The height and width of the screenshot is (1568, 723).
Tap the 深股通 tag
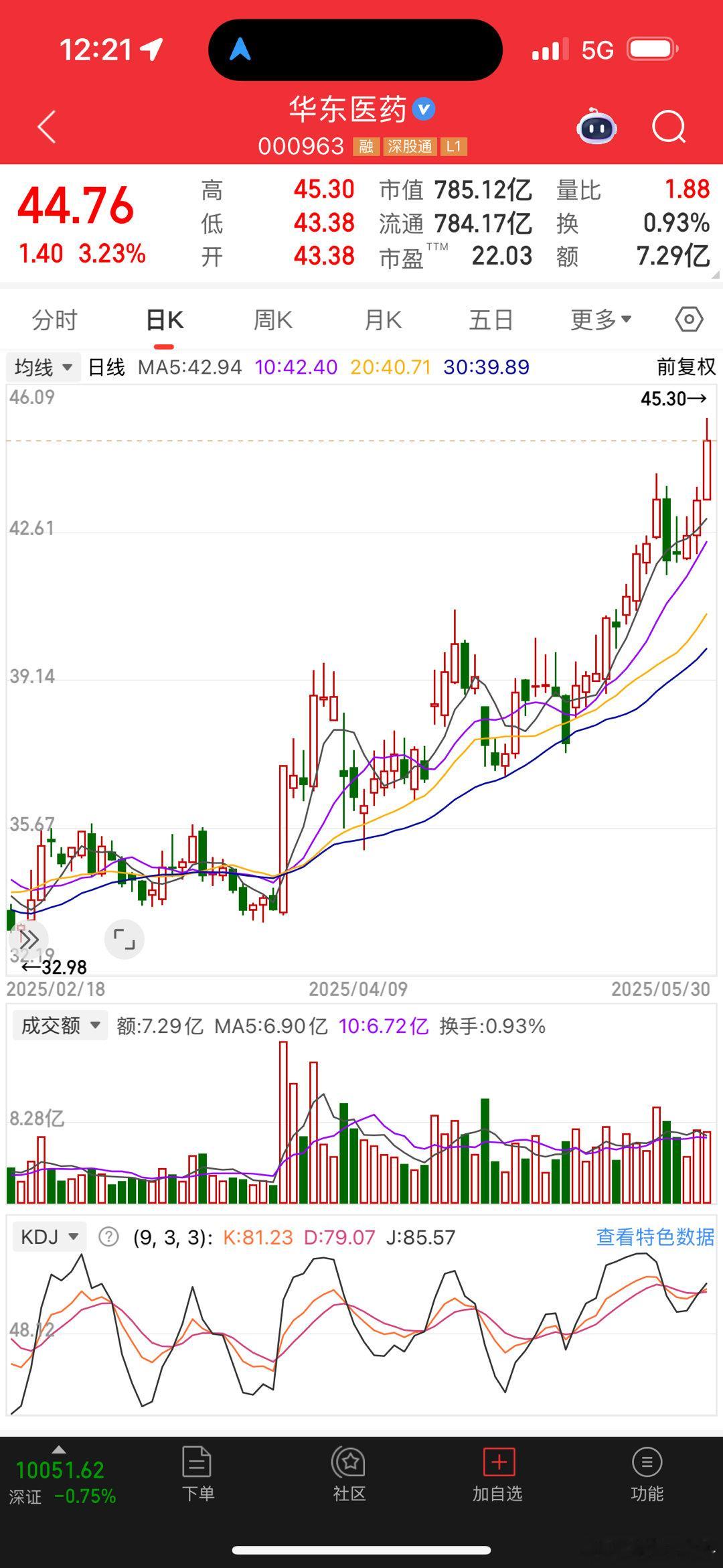pos(410,147)
